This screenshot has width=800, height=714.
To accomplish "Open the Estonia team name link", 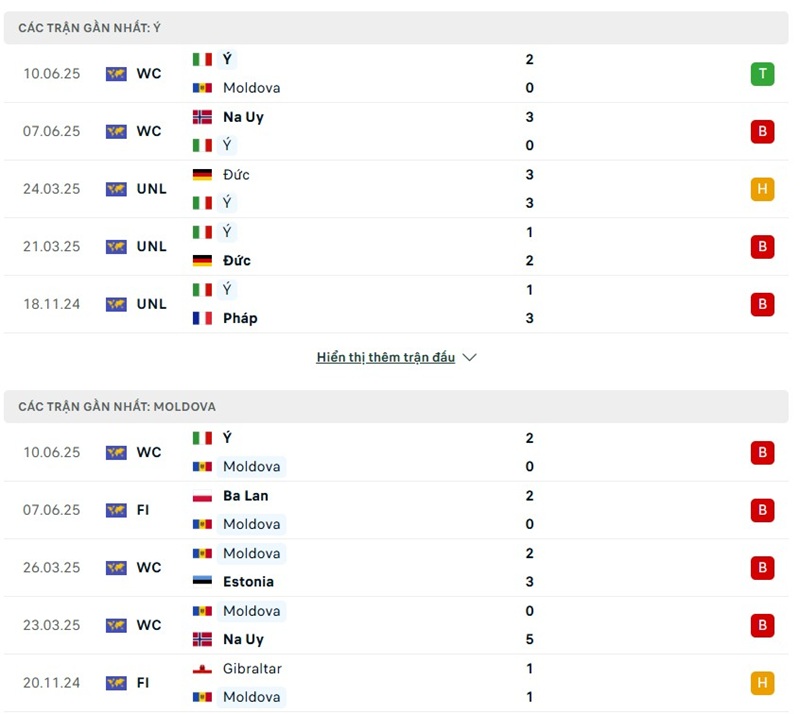I will coord(248,582).
